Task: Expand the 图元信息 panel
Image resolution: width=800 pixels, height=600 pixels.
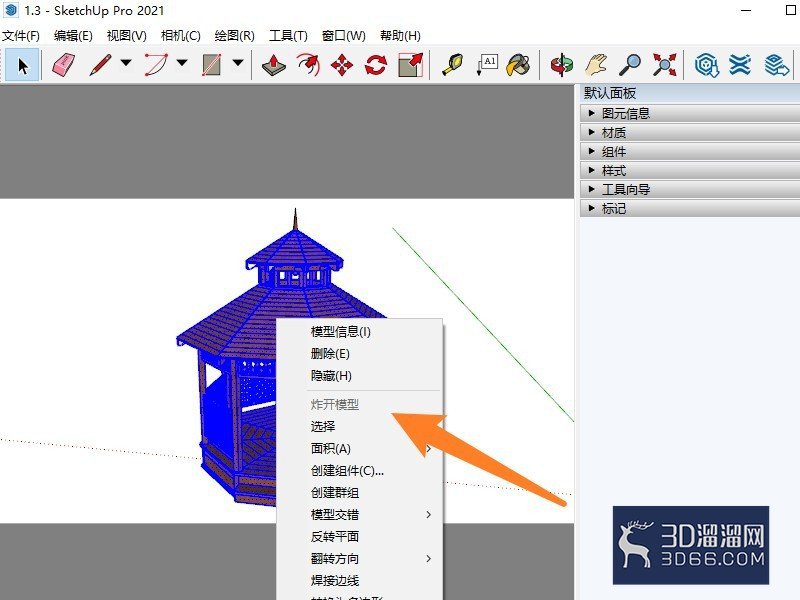Action: coord(690,113)
